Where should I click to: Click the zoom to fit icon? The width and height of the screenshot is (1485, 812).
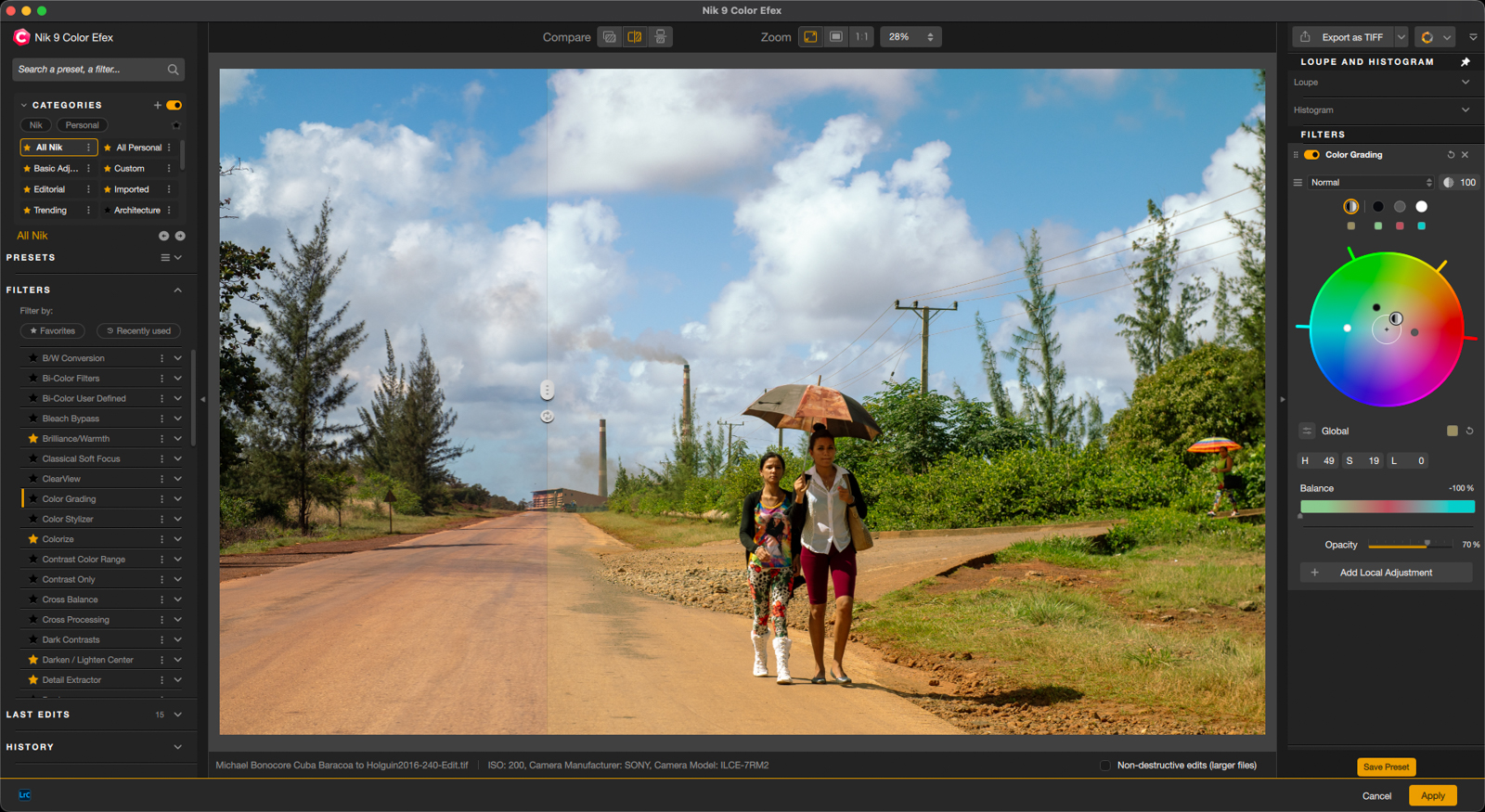click(810, 37)
